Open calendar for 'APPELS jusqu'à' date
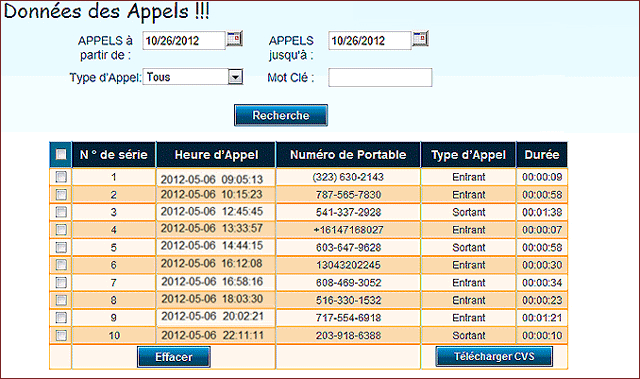 click(x=420, y=39)
